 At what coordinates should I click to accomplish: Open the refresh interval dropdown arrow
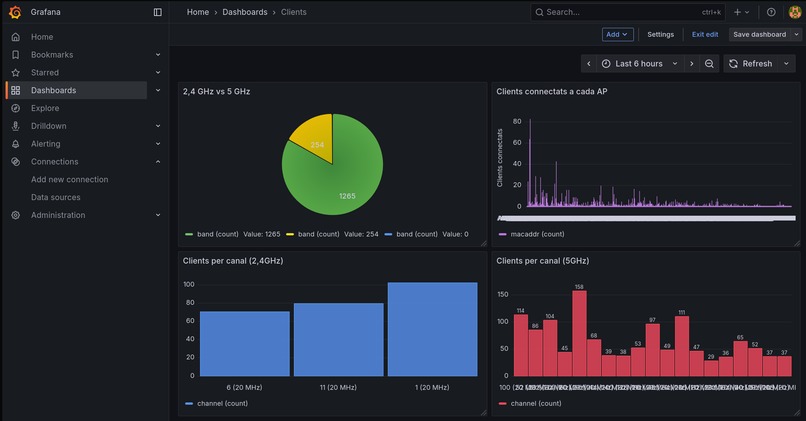click(786, 64)
